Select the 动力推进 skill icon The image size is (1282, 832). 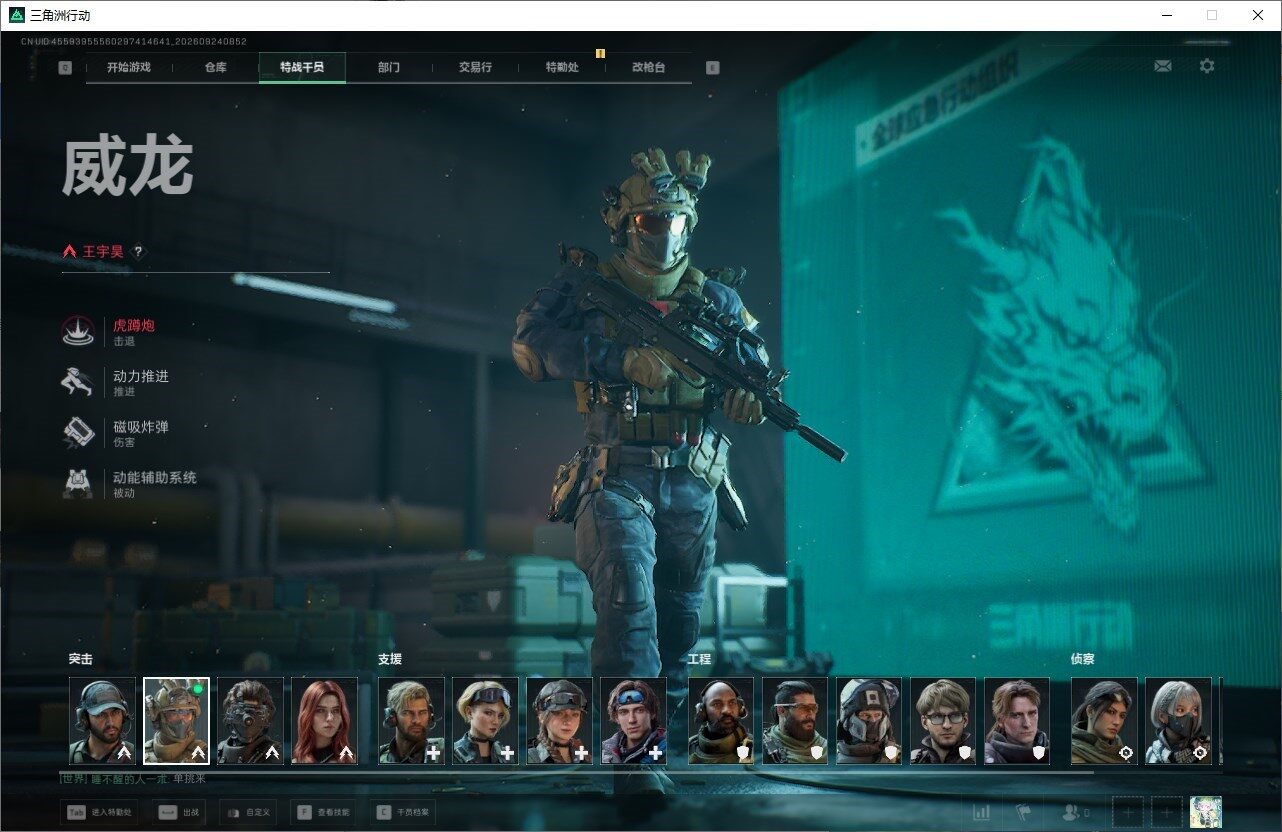pos(78,382)
